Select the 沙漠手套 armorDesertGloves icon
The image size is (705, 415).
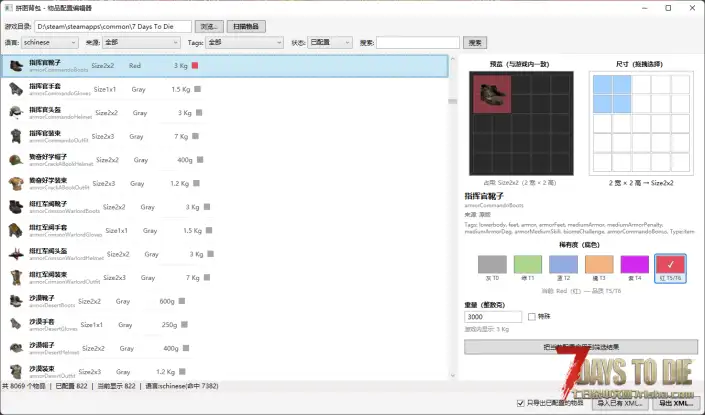coord(16,325)
